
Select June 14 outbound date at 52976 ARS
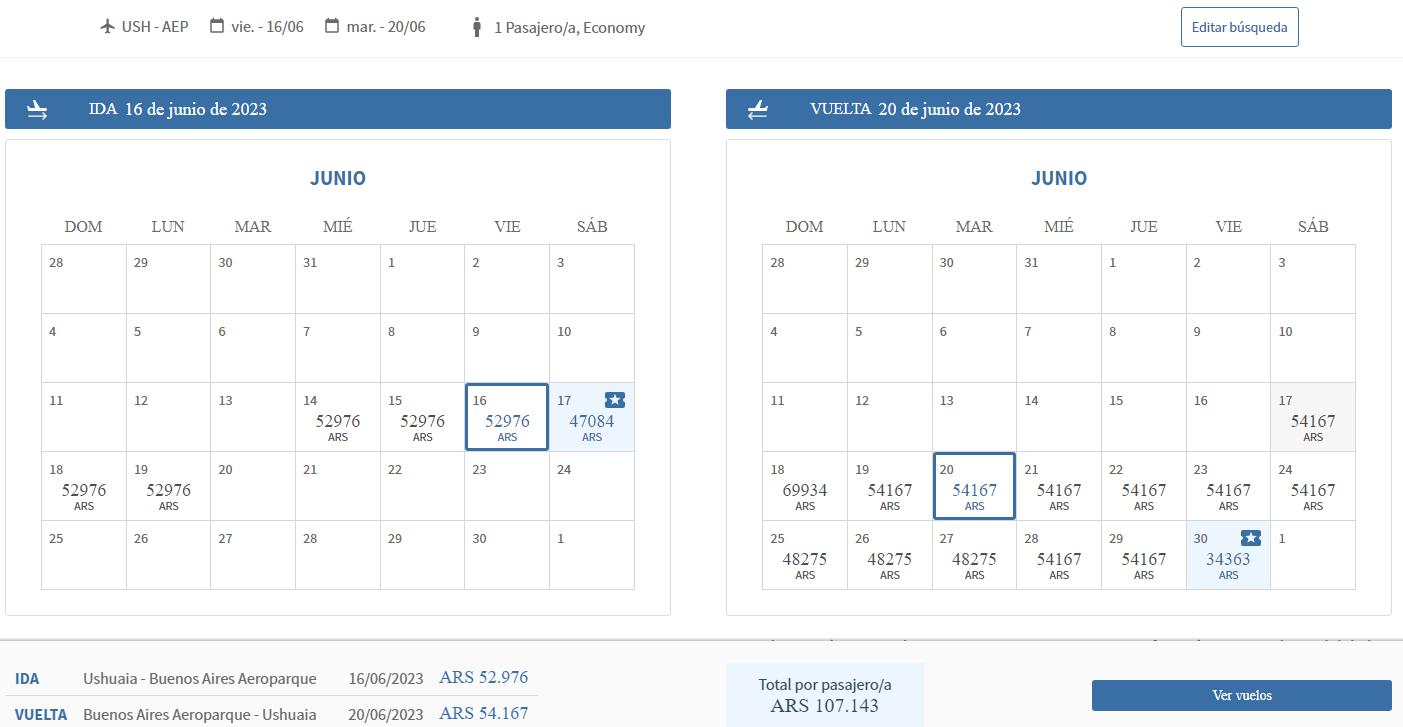[338, 418]
